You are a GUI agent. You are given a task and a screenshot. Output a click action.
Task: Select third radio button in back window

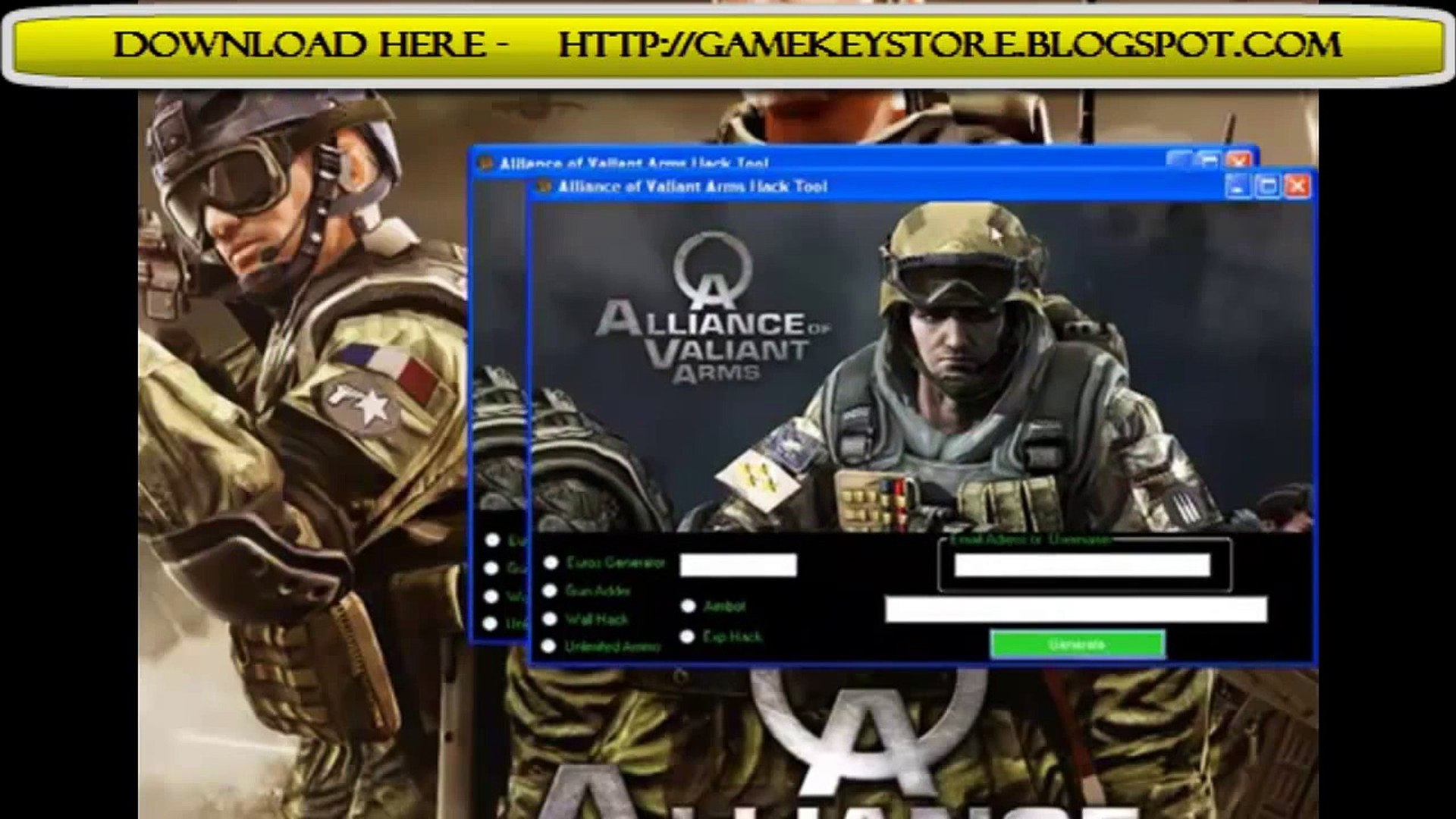click(491, 597)
